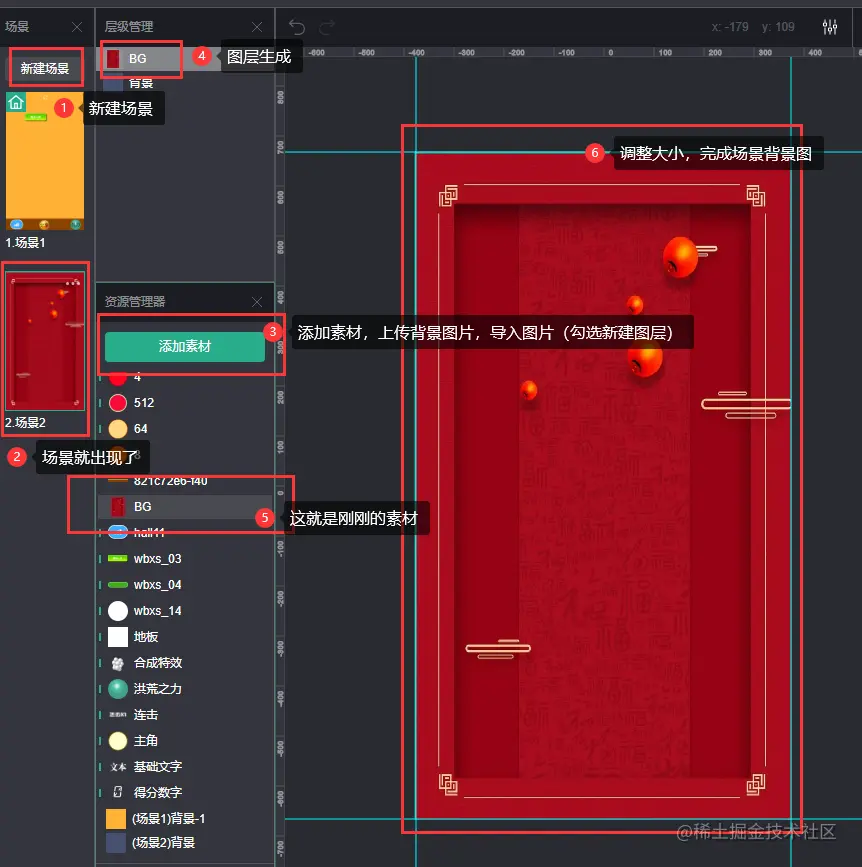Click the digit icon of 得分数字

pos(118,792)
